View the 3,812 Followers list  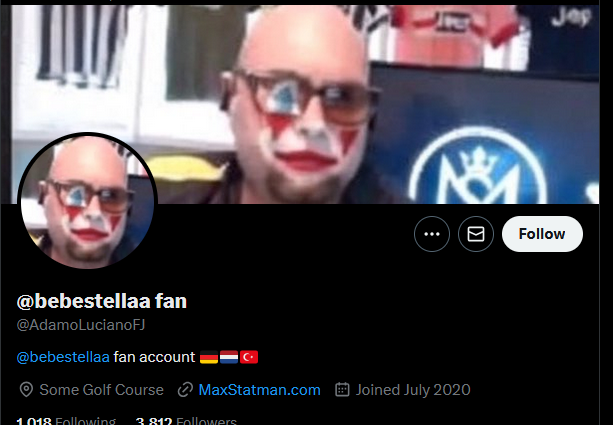[x=186, y=421]
